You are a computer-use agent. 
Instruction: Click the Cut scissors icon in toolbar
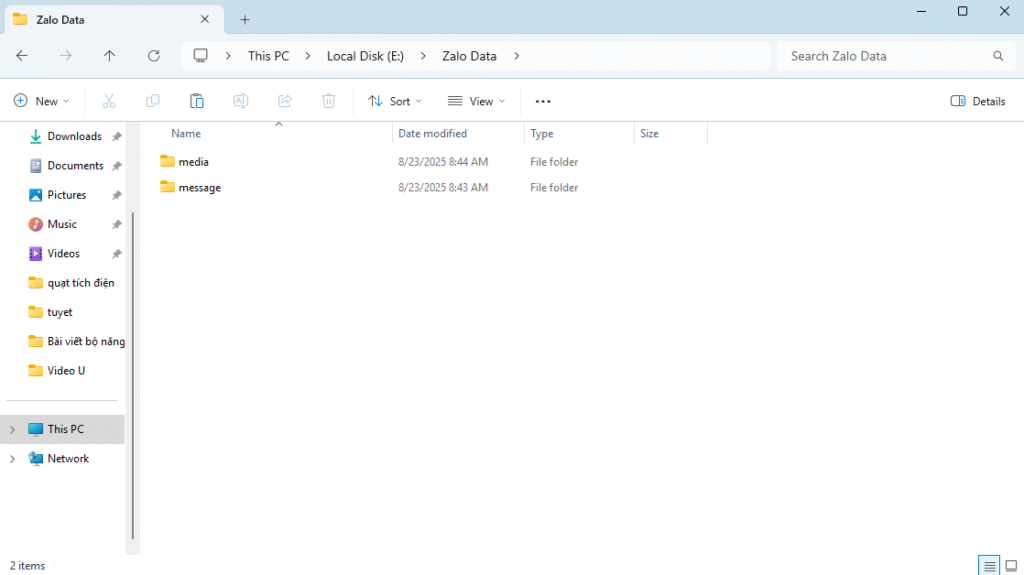pyautogui.click(x=109, y=101)
